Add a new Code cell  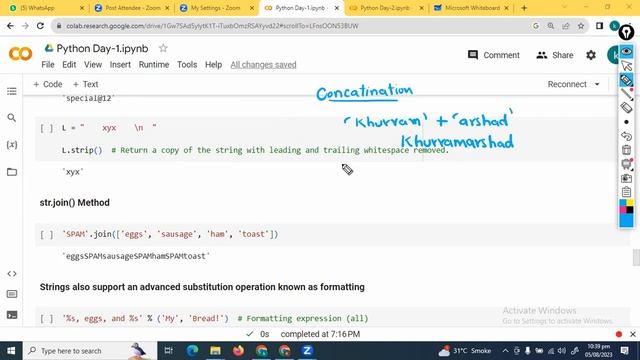48,84
